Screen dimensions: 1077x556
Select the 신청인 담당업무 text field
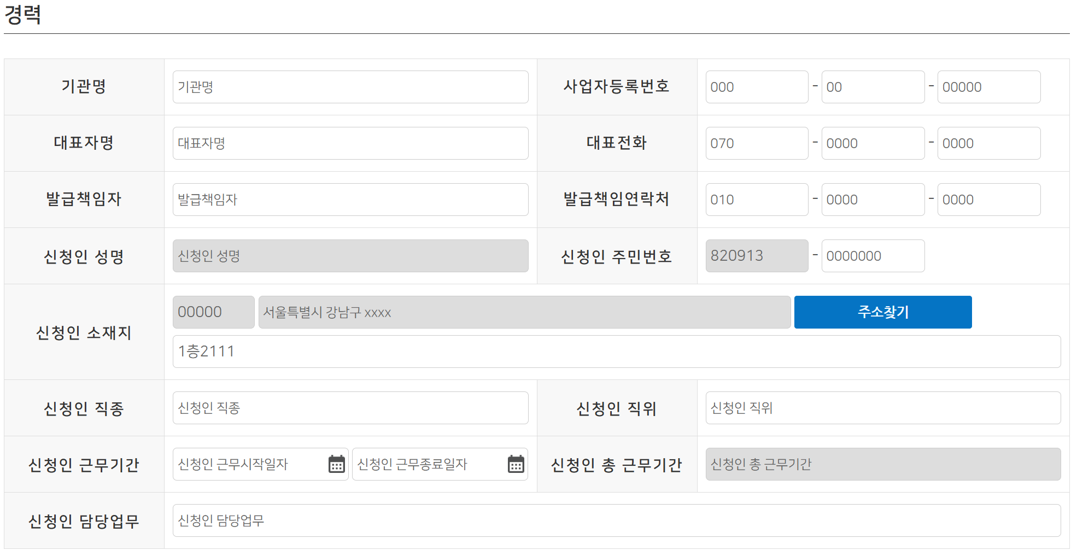pos(616,521)
